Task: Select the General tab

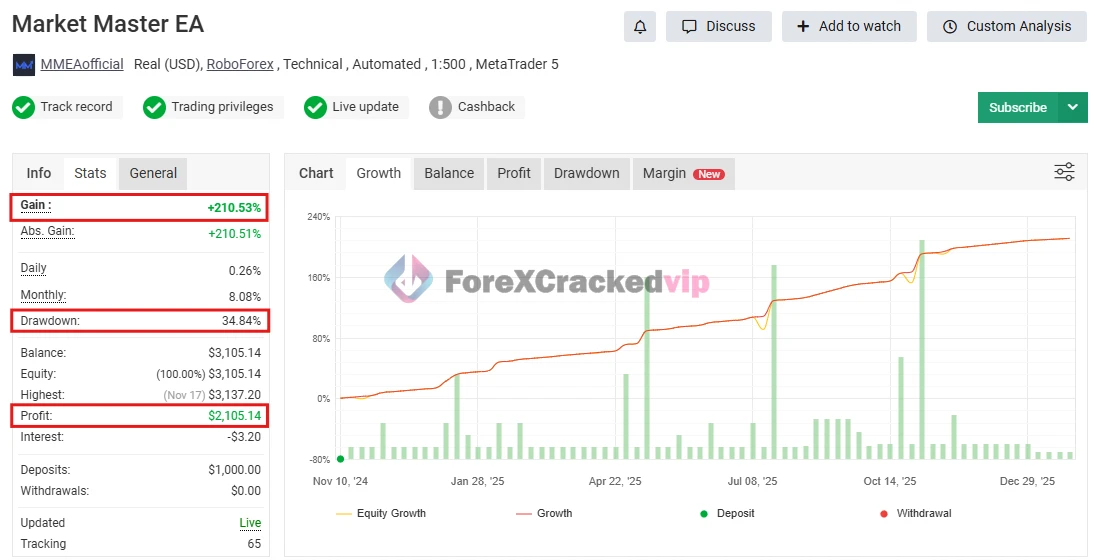Action: pos(153,173)
